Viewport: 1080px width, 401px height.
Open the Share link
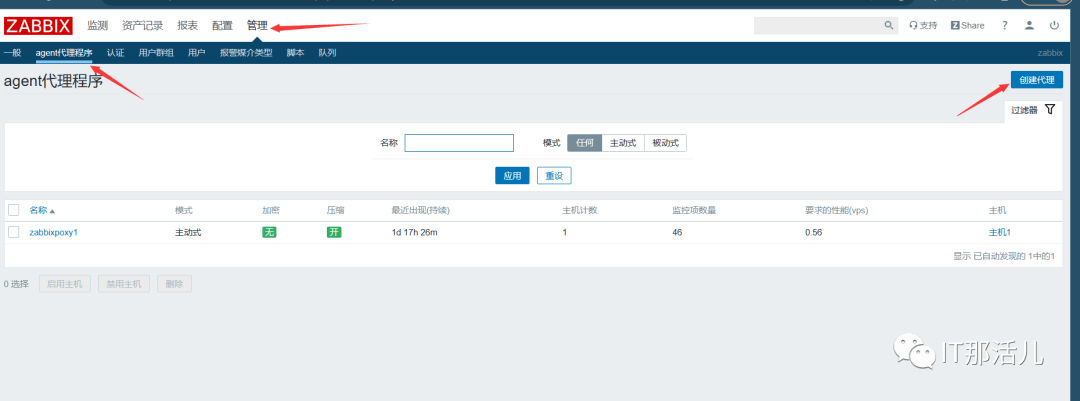coord(968,25)
